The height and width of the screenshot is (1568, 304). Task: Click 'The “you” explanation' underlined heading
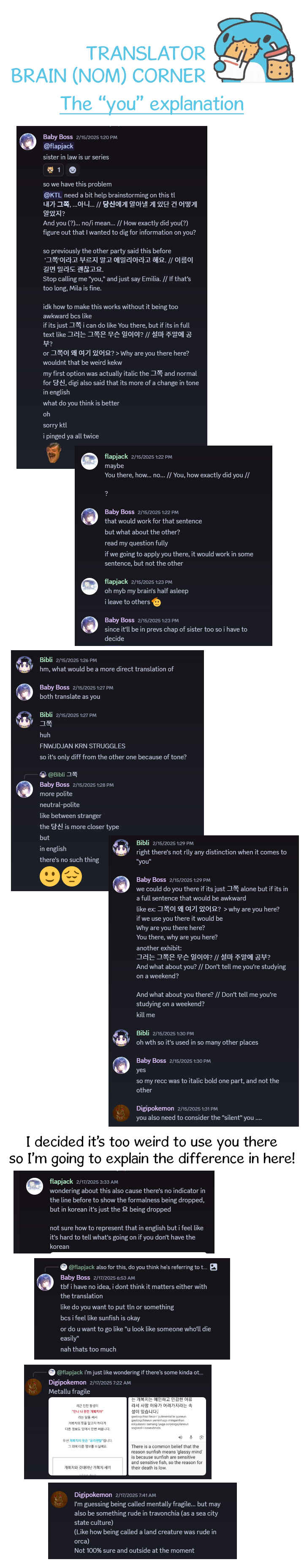152,104
